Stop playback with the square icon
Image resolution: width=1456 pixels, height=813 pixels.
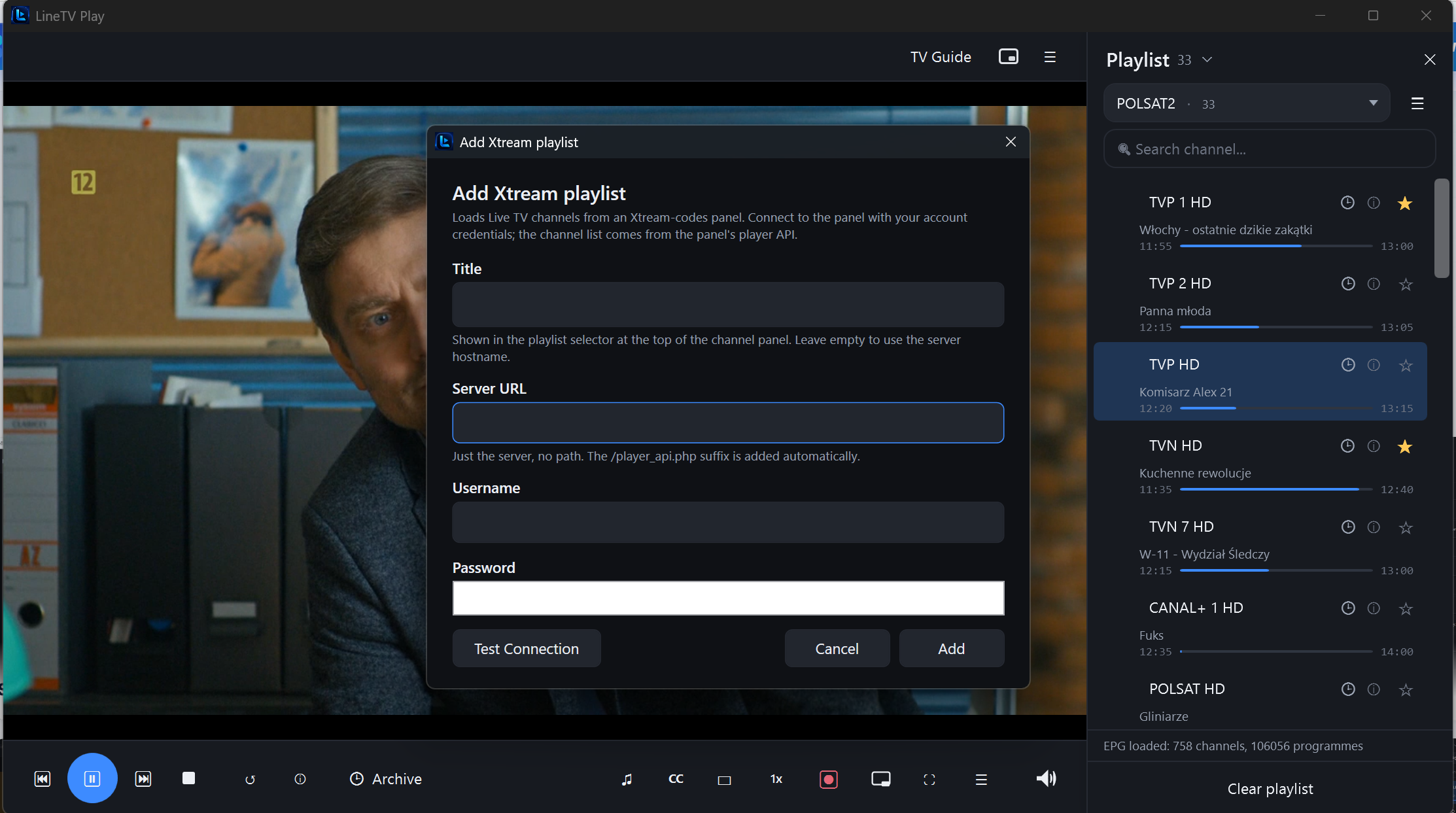(x=188, y=778)
